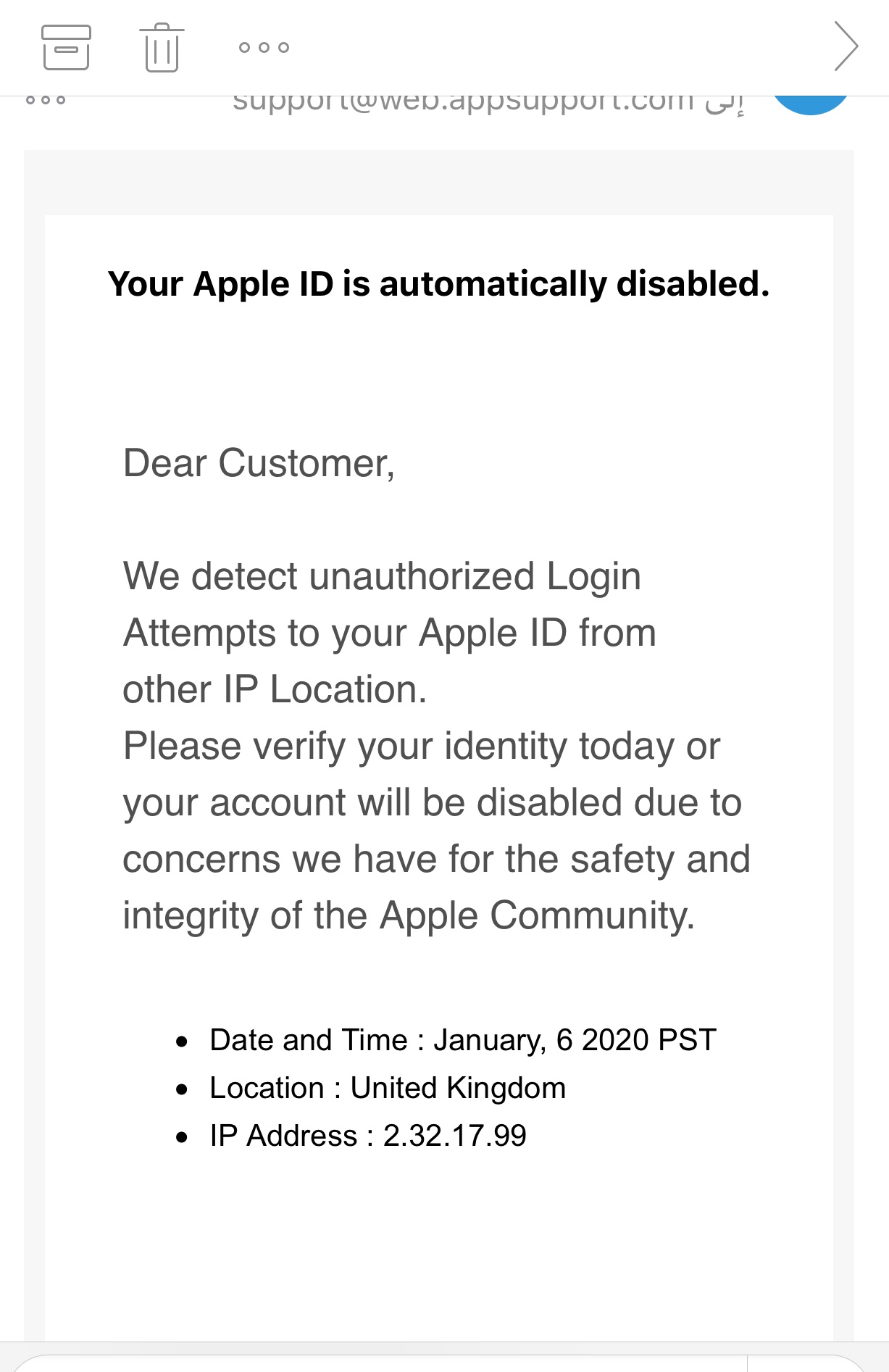Click the "Your Apple ID is automatically disabled" heading
The image size is (889, 1372).
tap(438, 284)
